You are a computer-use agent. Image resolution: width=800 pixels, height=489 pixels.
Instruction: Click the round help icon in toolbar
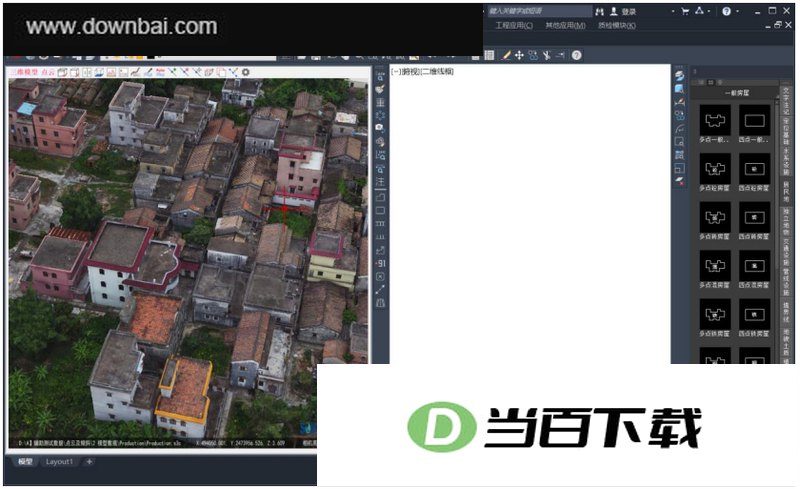(x=577, y=55)
